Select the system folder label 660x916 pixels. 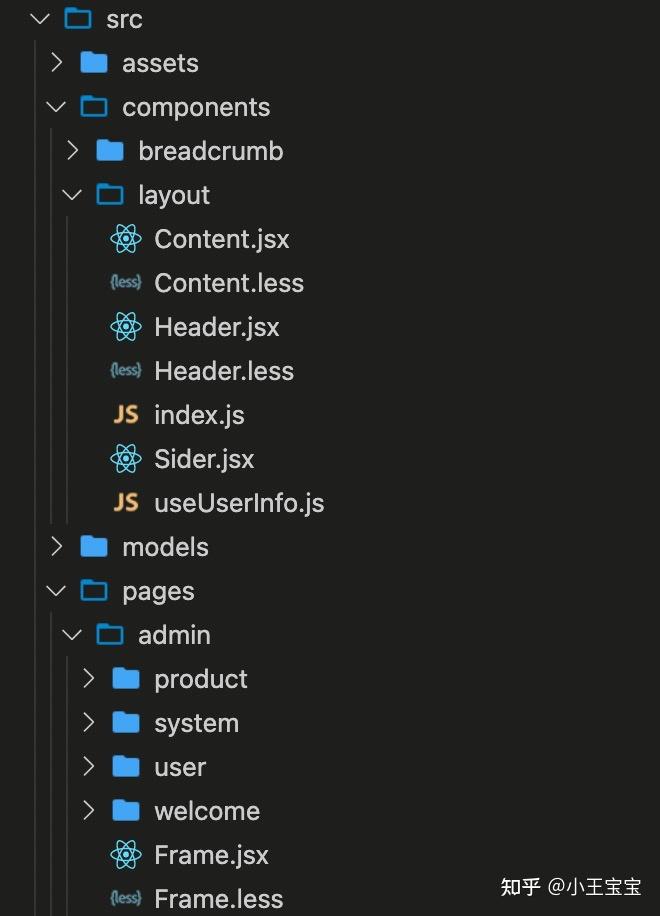coord(196,724)
